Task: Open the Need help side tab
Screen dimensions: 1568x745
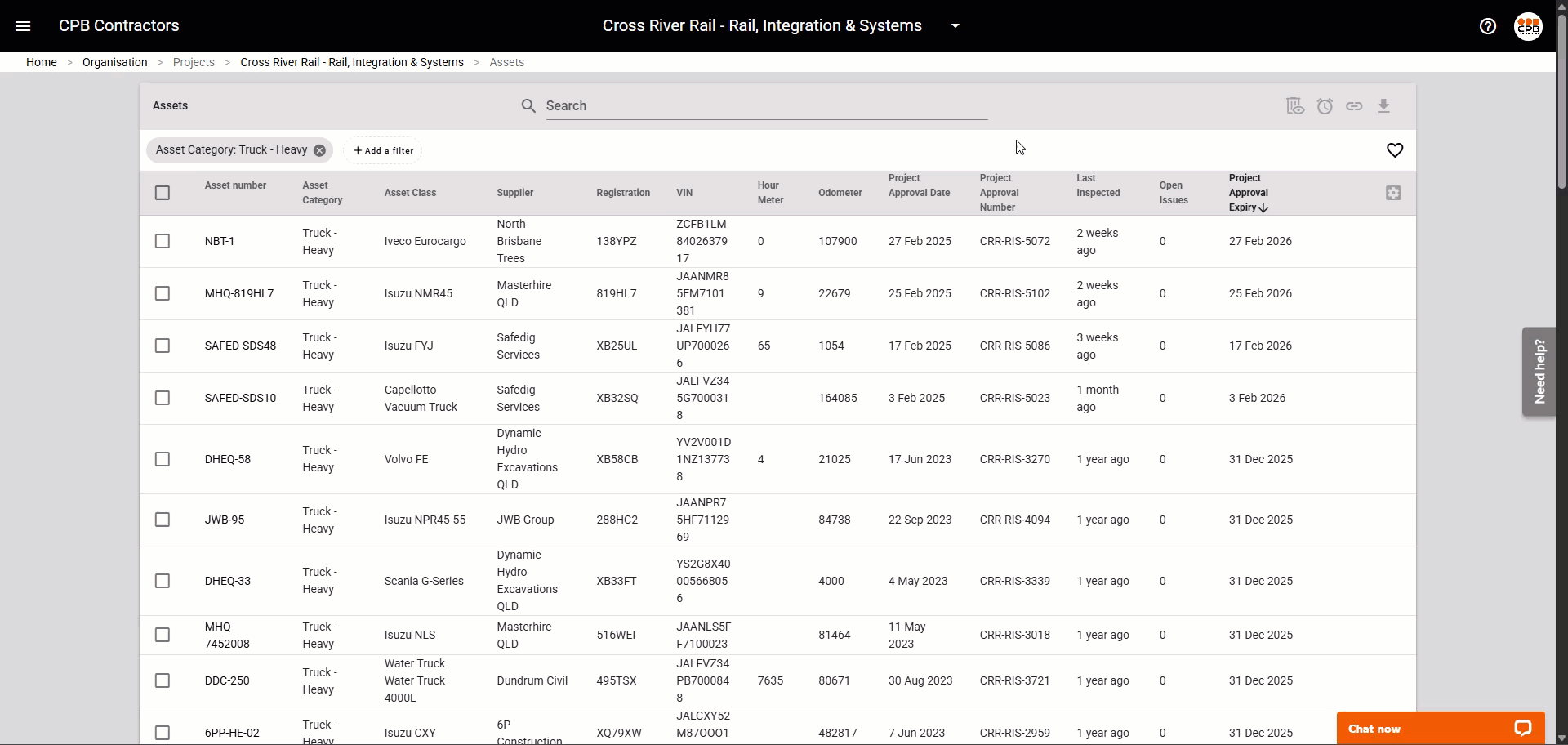Action: [1539, 372]
